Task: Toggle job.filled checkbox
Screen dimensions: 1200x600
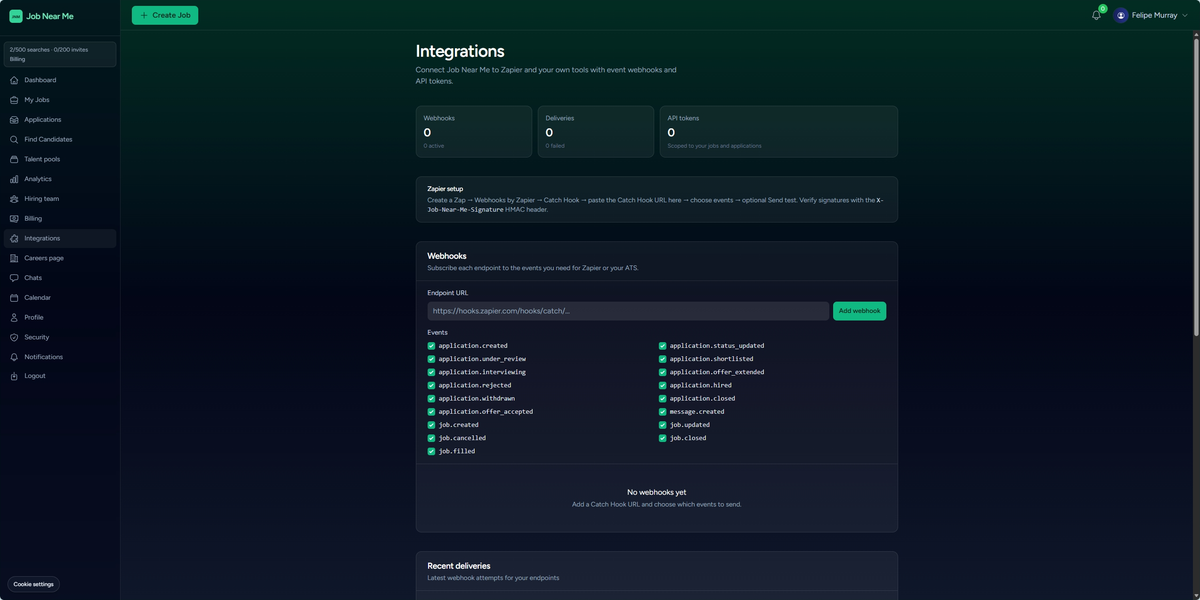Action: click(431, 451)
